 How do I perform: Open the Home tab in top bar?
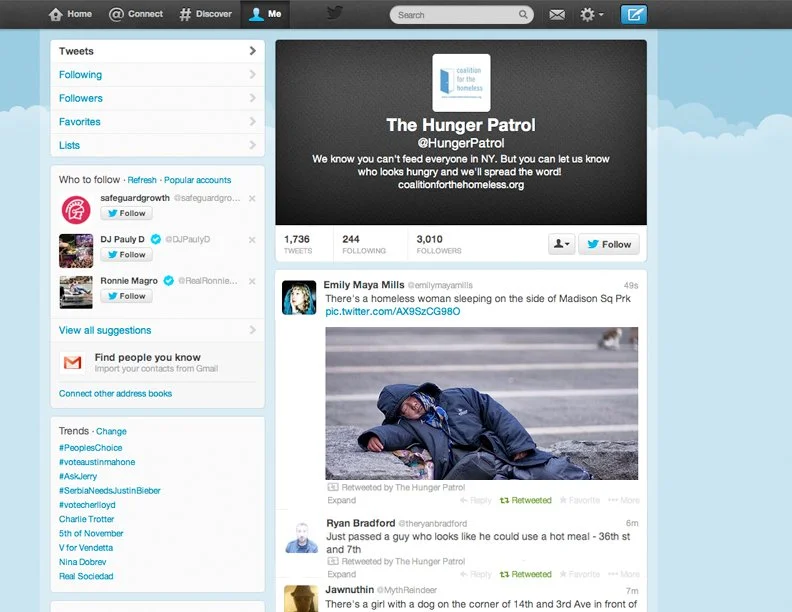point(70,14)
